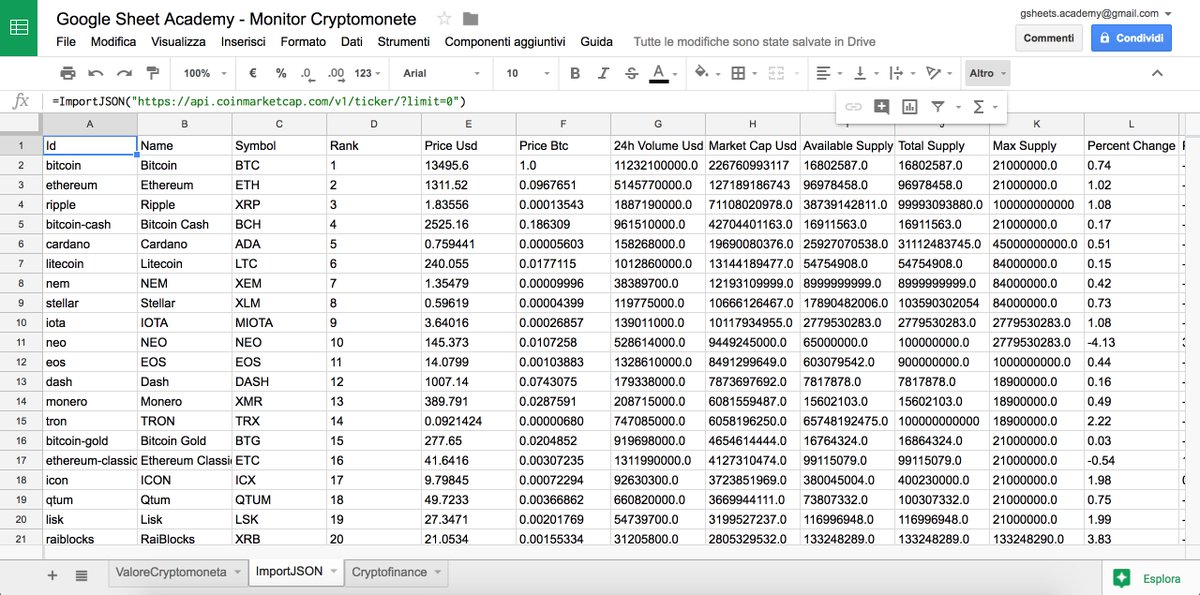The width and height of the screenshot is (1200, 595).
Task: Toggle strikethrough formatting
Action: coord(631,73)
